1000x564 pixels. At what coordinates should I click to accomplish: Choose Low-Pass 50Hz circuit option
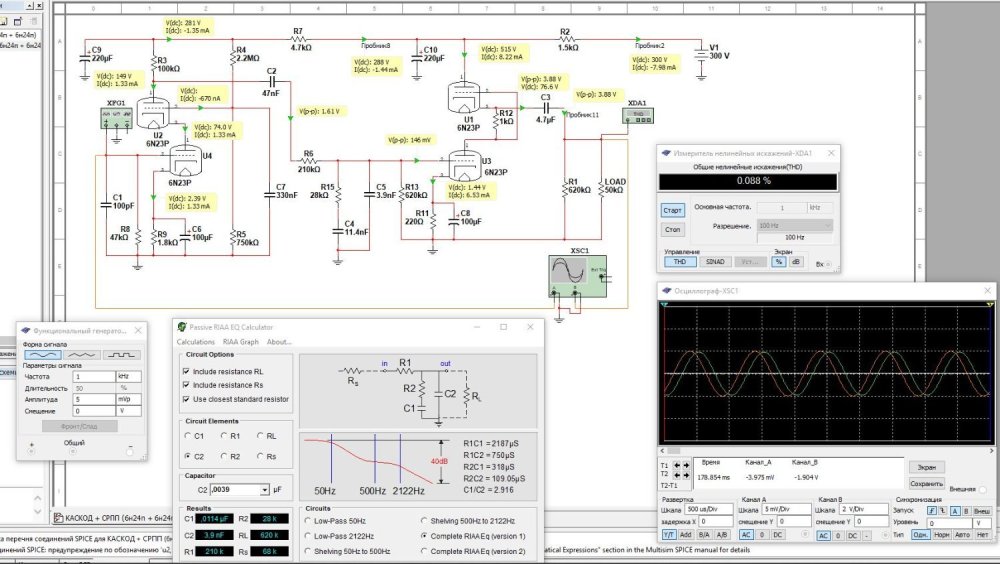pyautogui.click(x=308, y=521)
